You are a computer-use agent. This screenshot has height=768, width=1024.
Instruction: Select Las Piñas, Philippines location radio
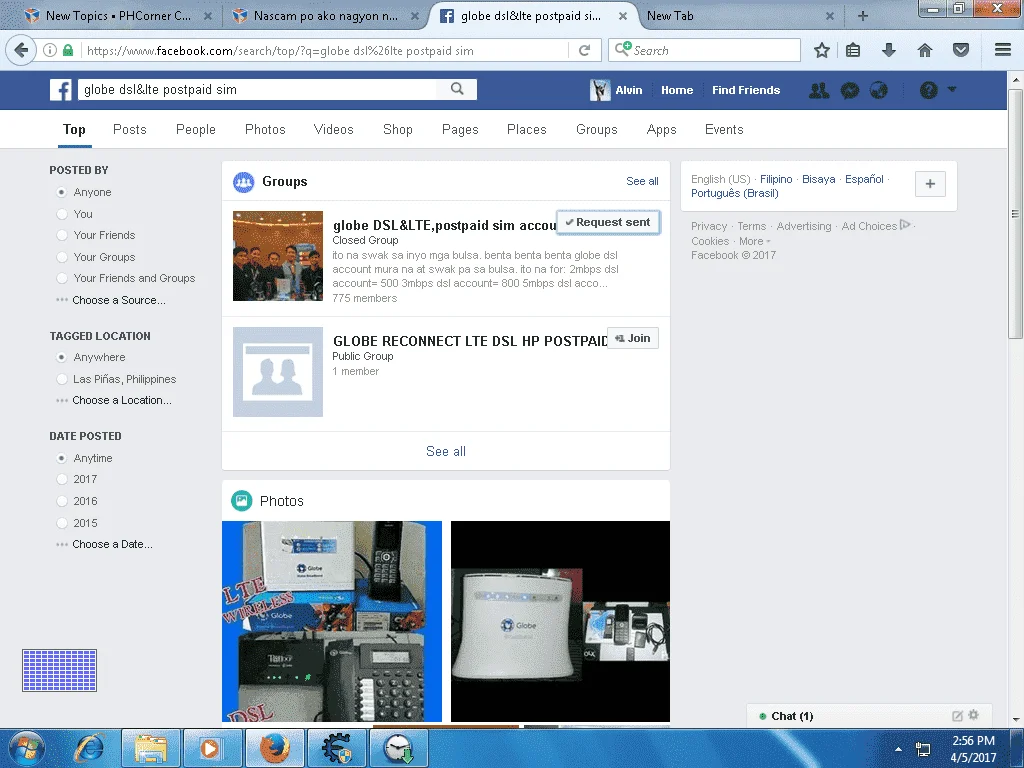pos(61,379)
